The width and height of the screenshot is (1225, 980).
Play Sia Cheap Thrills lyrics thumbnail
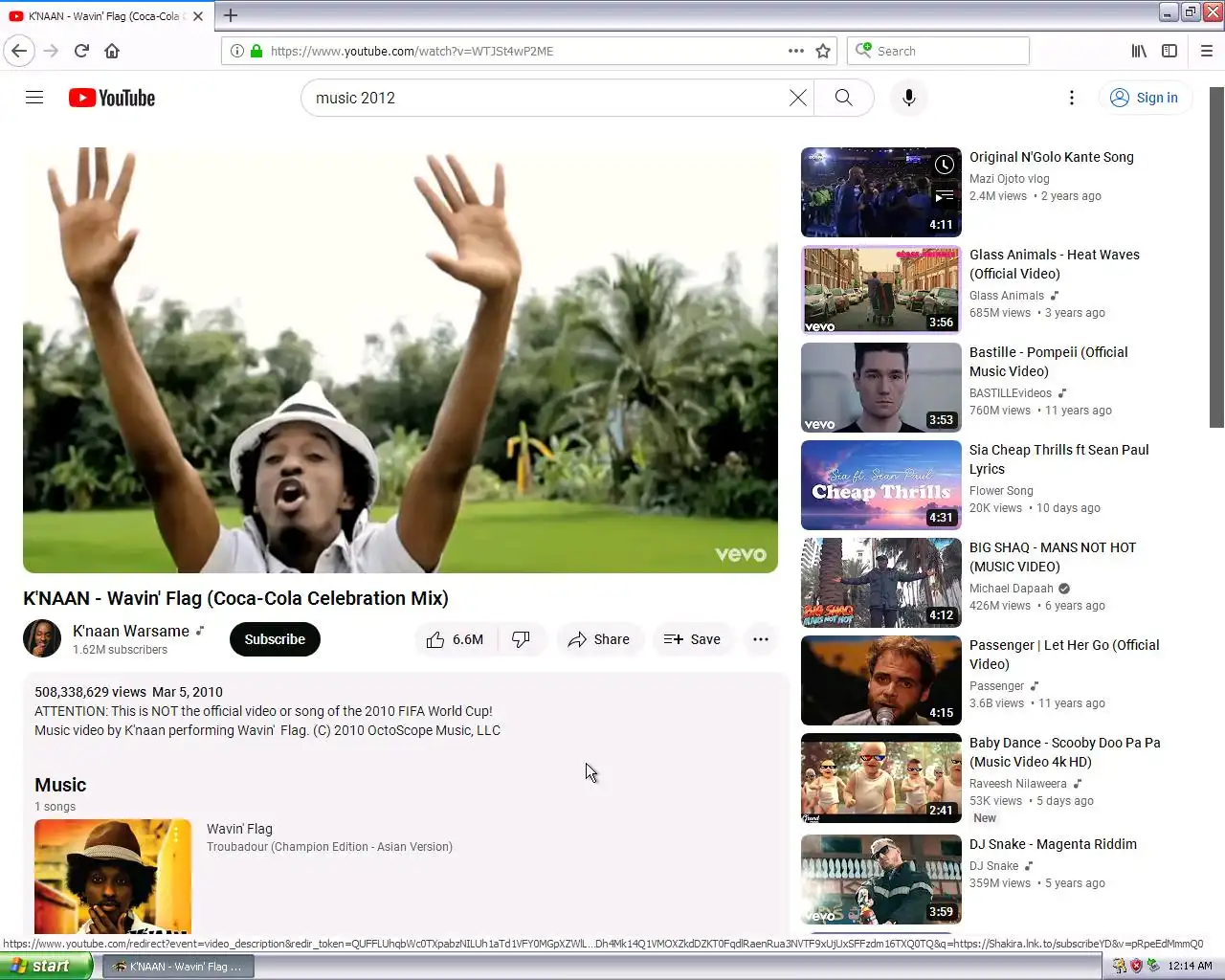(880, 485)
